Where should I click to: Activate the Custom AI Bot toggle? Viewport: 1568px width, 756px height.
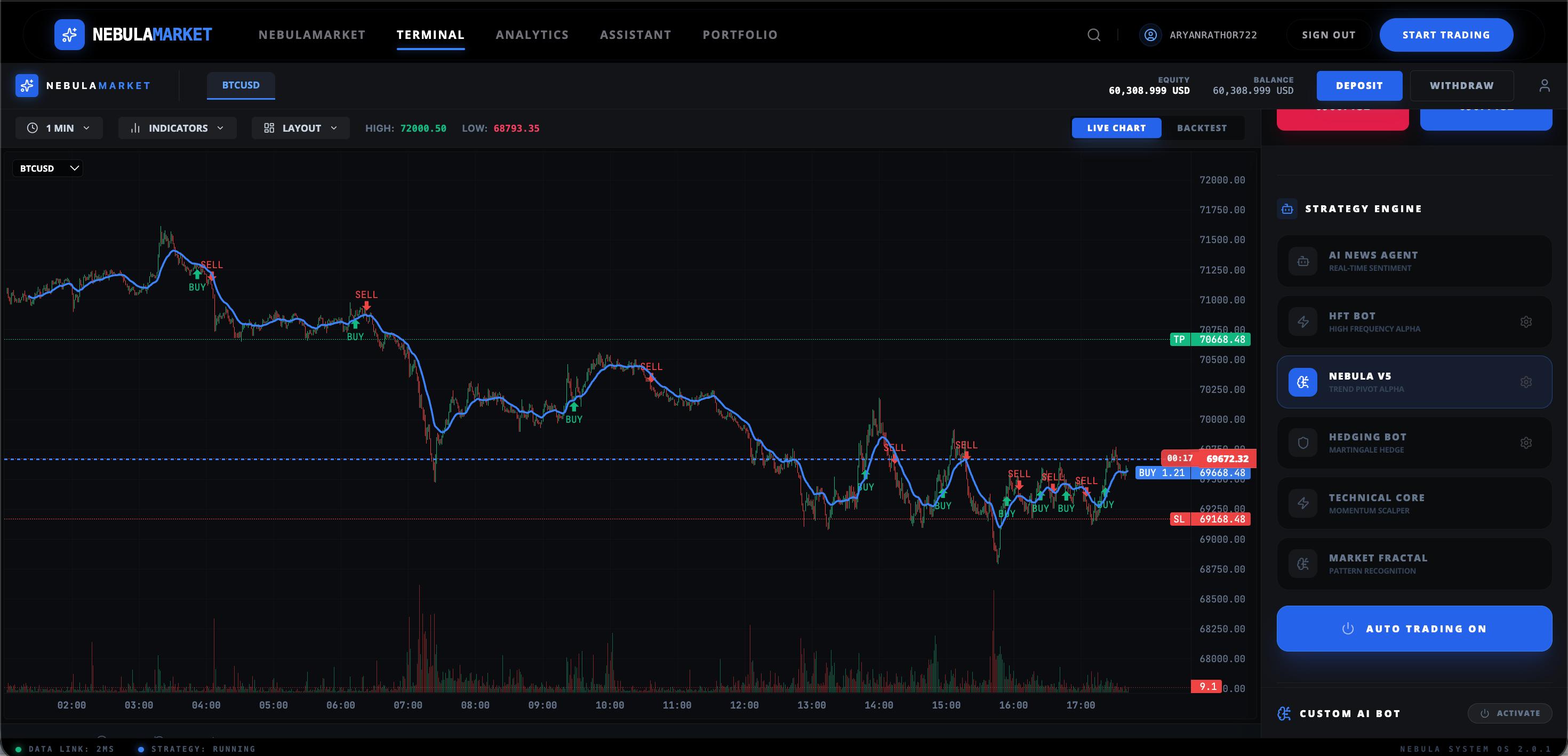(1509, 713)
